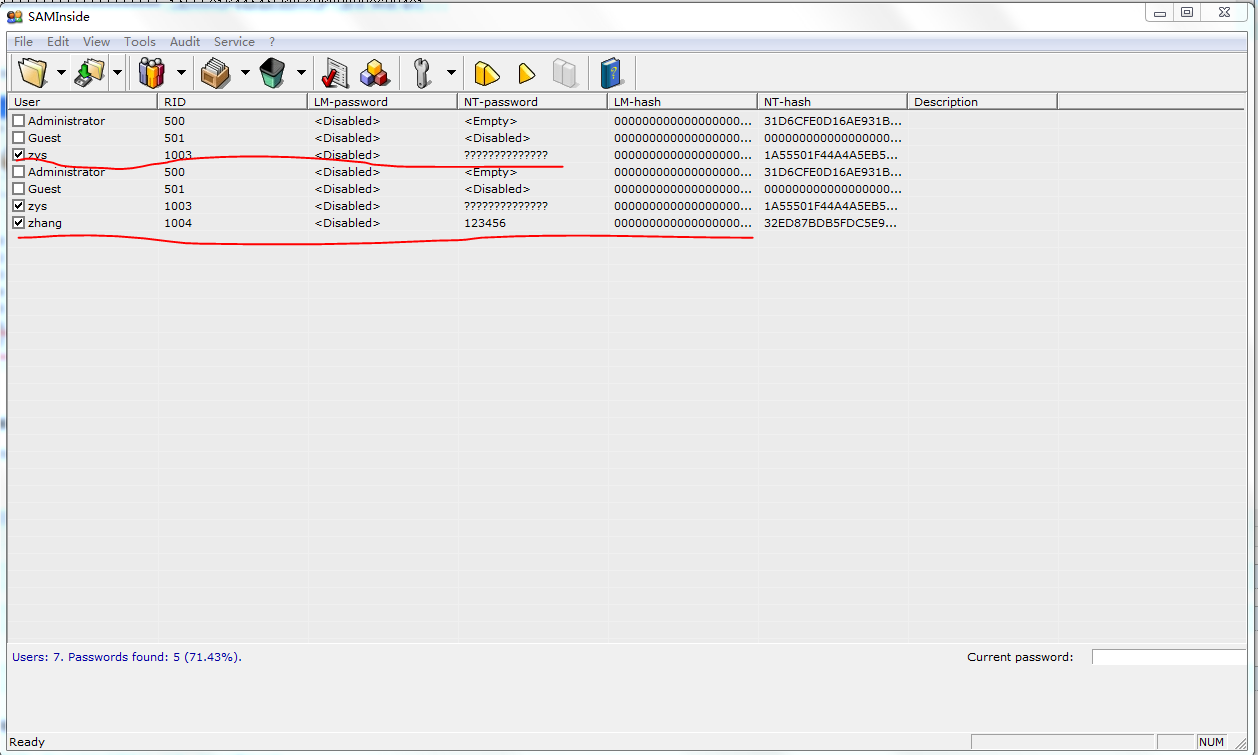Expand dropdown arrow beside export icon

pyautogui.click(x=117, y=73)
